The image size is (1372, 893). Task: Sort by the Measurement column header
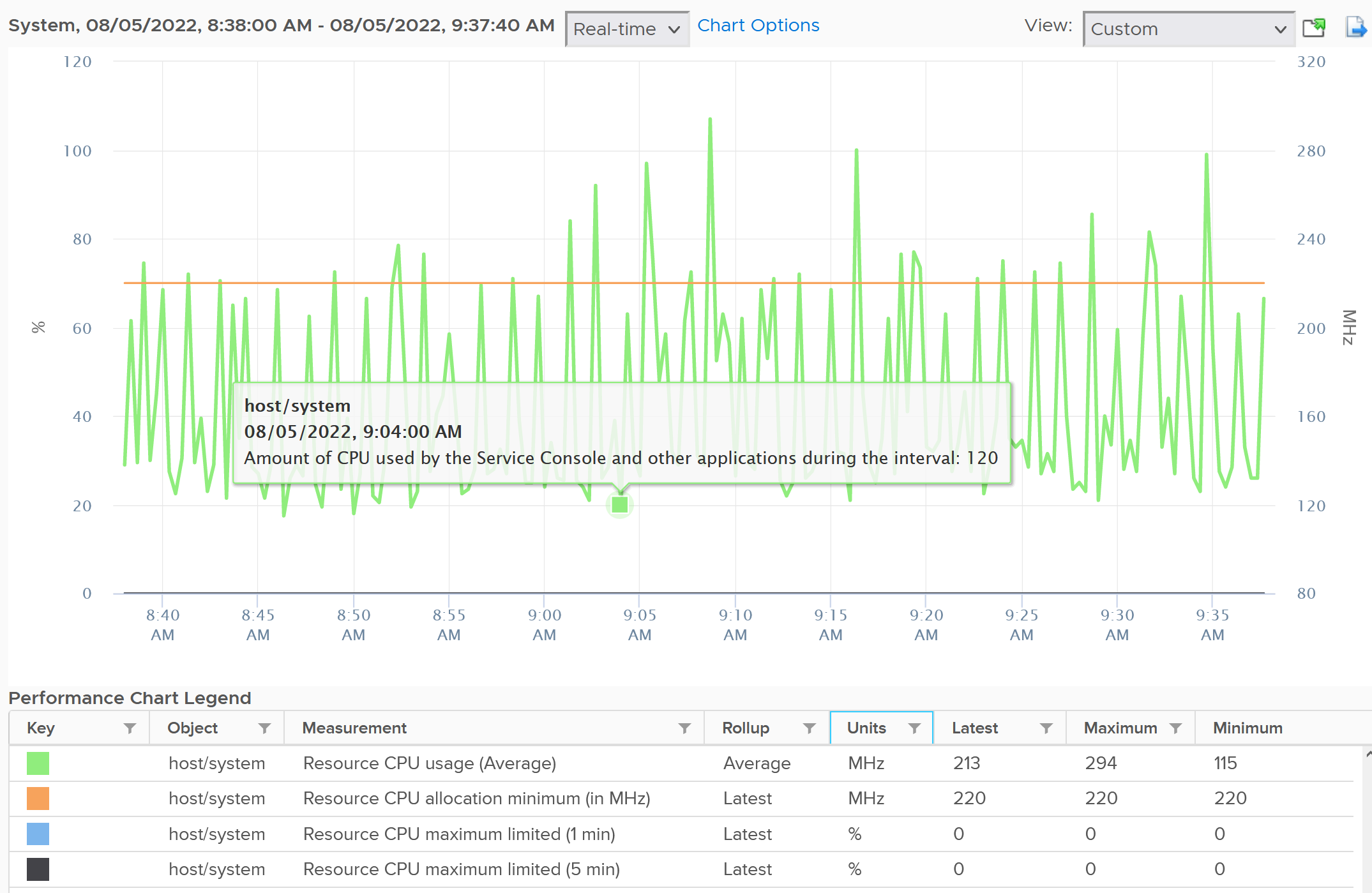click(354, 728)
